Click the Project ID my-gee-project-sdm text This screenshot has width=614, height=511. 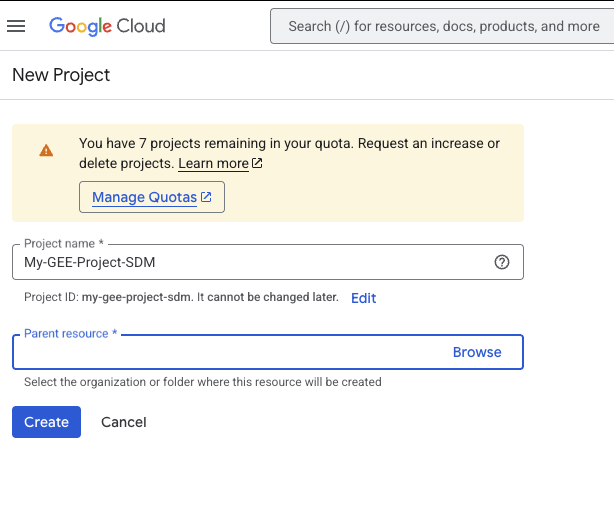pyautogui.click(x=181, y=297)
